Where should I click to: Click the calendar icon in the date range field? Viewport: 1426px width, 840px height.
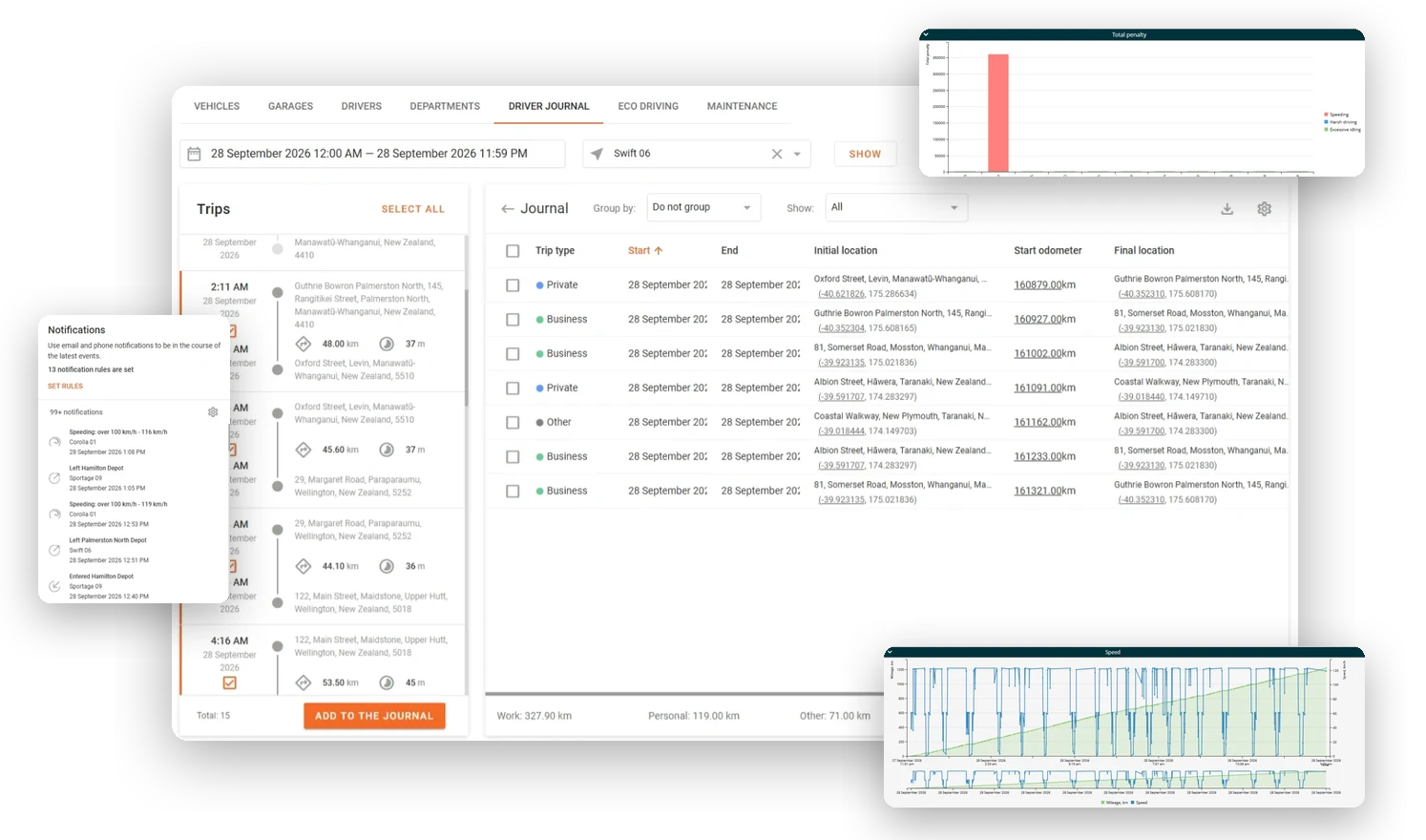[194, 154]
